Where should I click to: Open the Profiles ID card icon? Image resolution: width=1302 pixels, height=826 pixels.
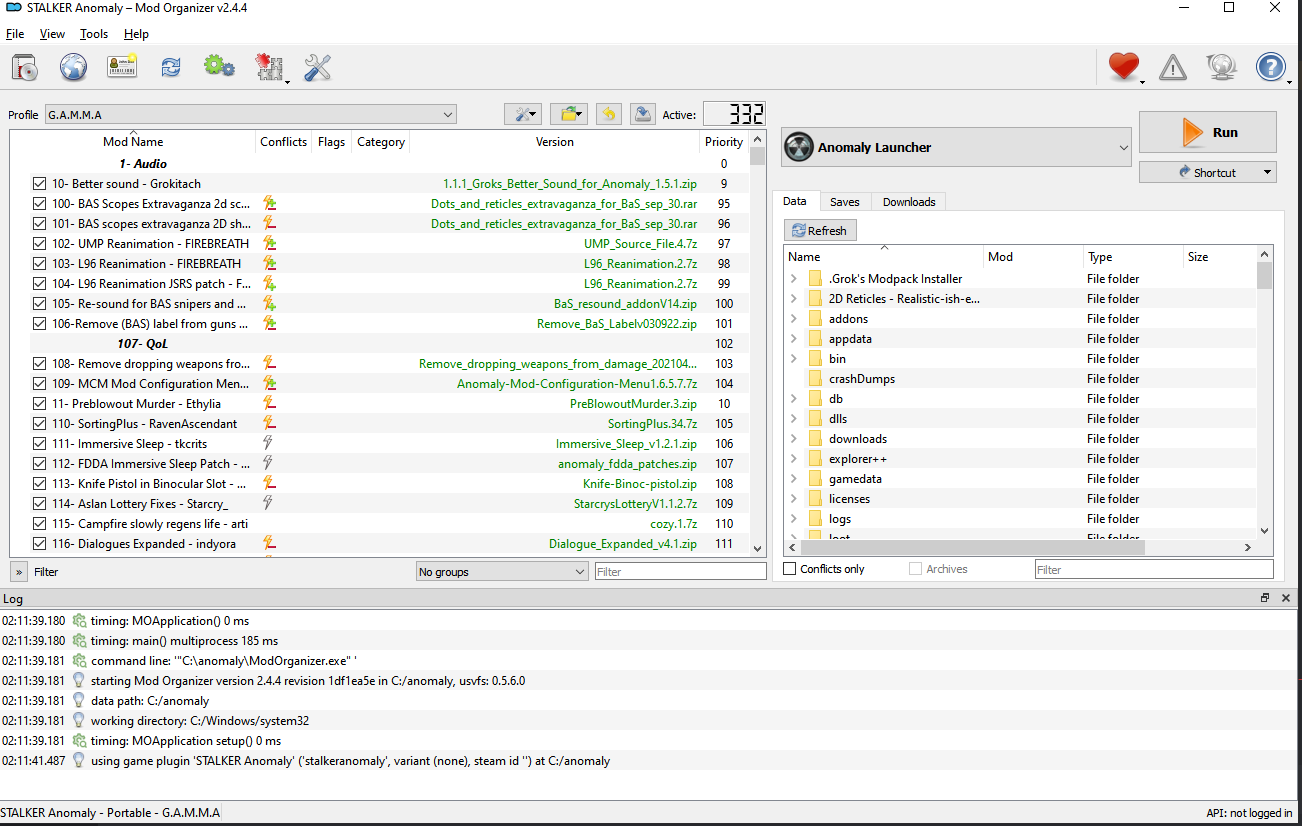122,68
